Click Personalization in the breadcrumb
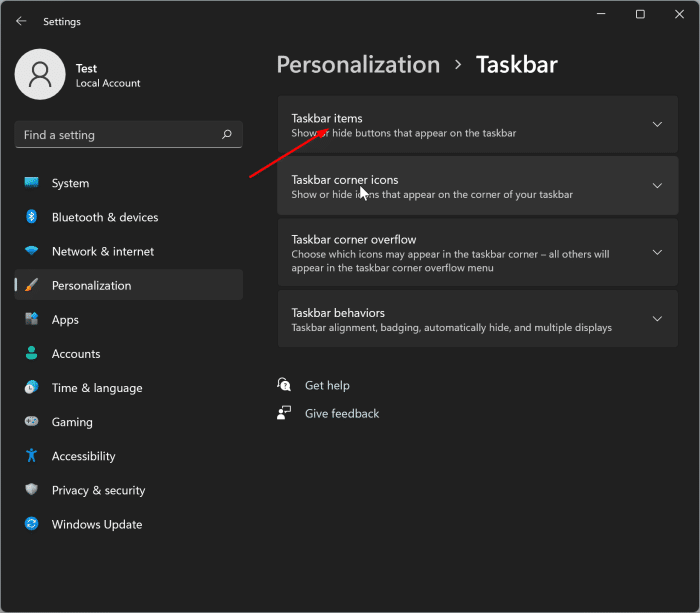 358,64
